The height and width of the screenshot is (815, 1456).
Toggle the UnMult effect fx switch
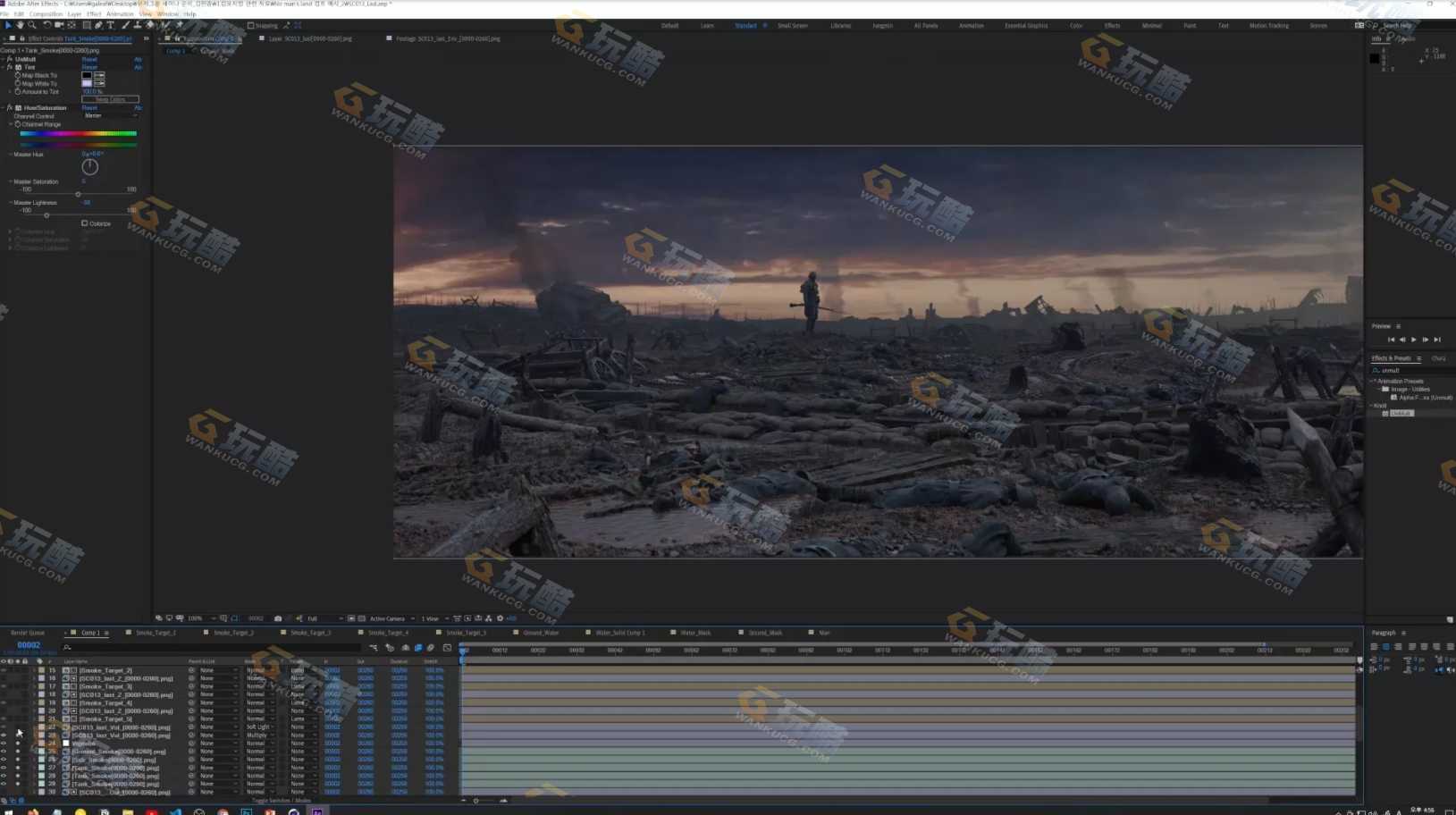pos(10,59)
